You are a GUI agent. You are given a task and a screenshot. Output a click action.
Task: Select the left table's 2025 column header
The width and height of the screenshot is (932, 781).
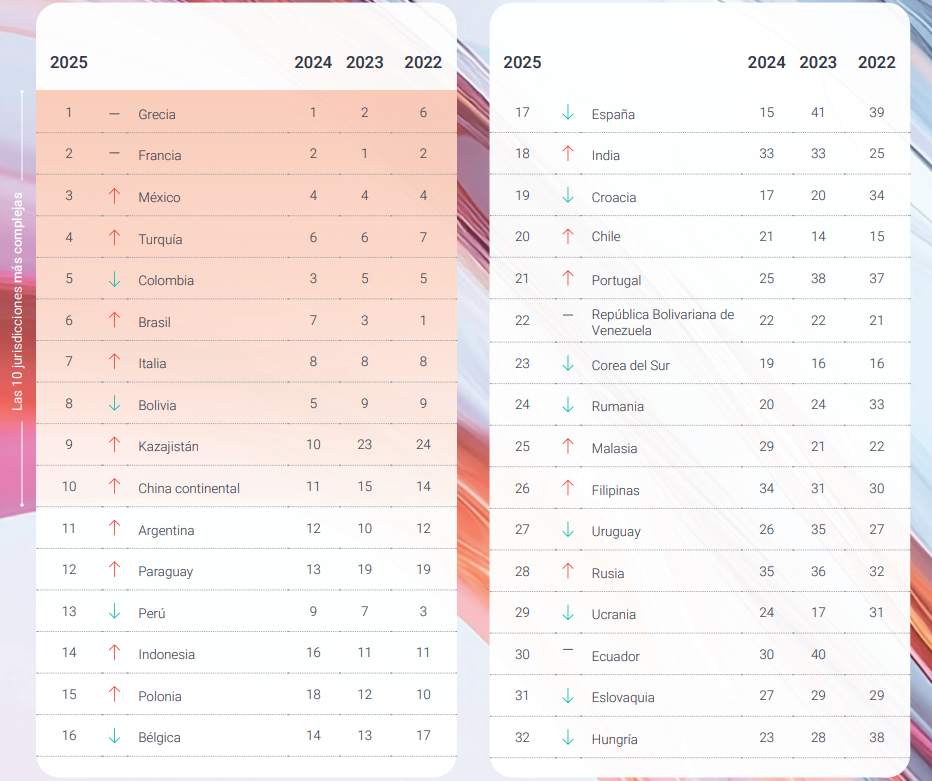[69, 62]
